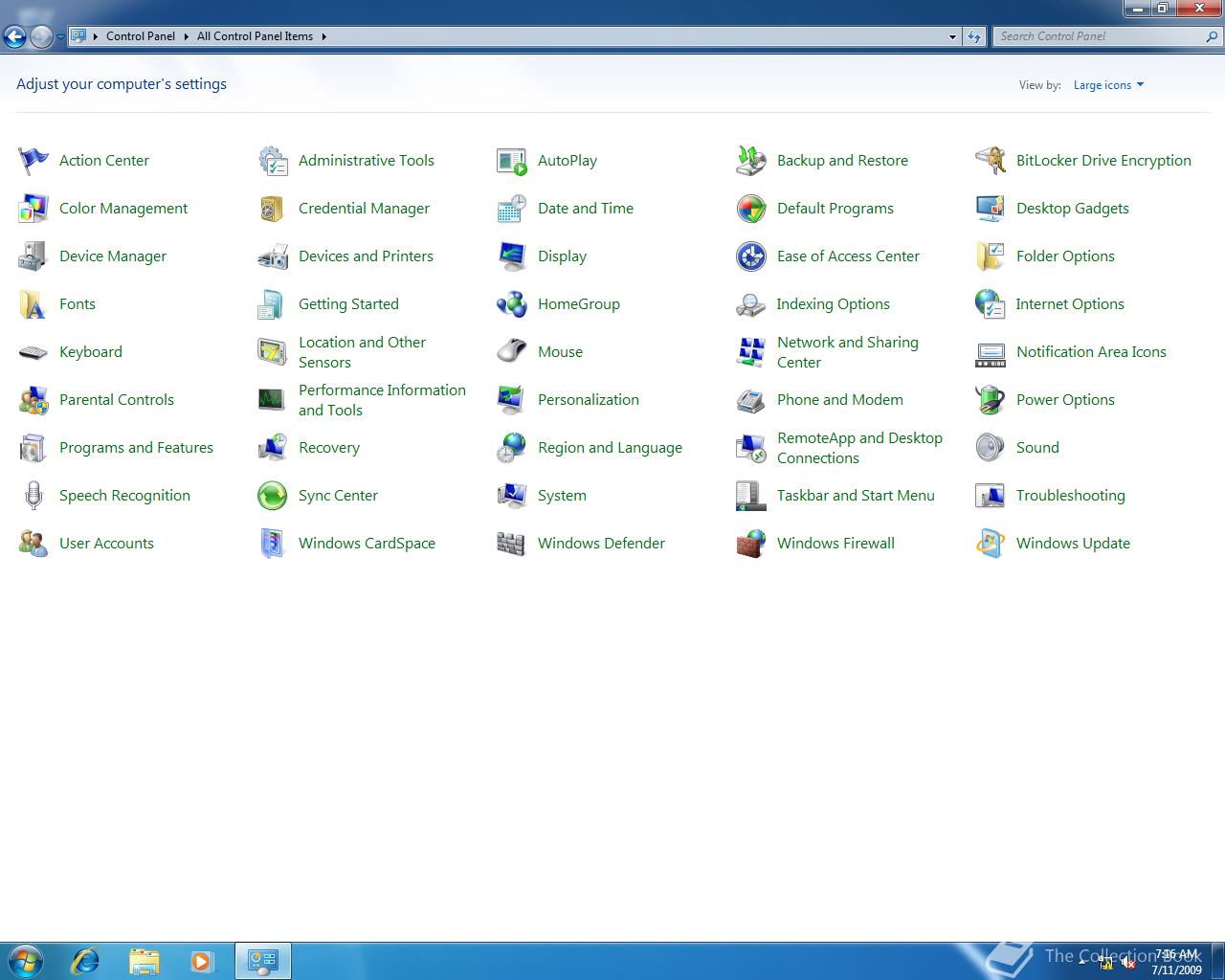Click the search magnifier button

(x=1213, y=36)
